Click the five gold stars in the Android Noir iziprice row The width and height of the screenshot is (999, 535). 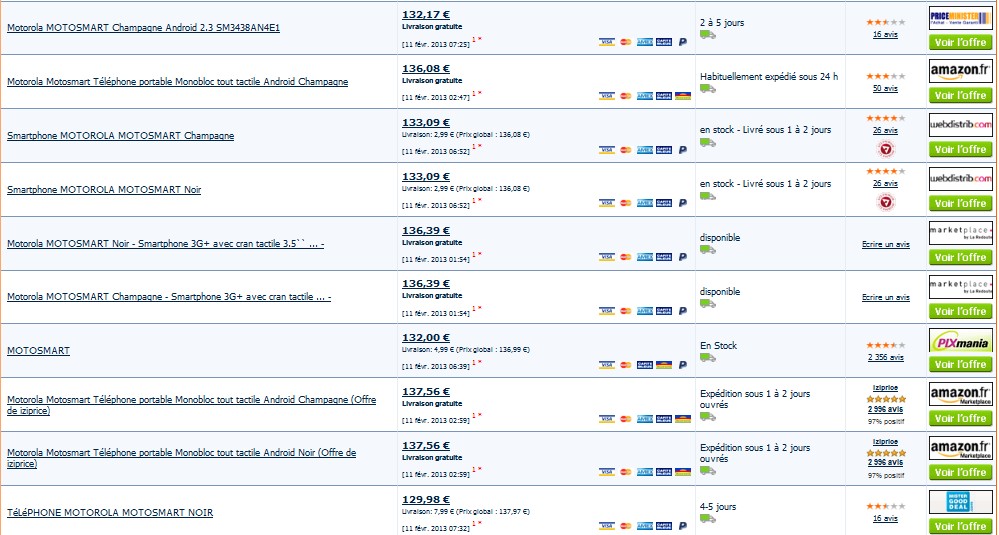point(886,452)
